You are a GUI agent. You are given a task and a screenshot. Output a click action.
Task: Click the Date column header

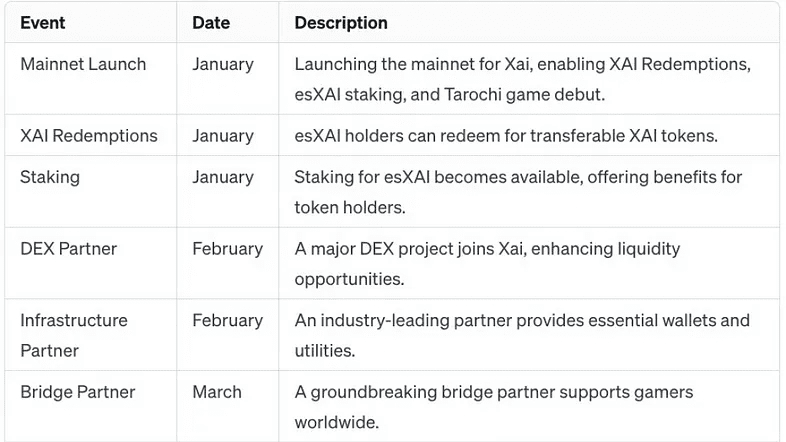tap(211, 23)
